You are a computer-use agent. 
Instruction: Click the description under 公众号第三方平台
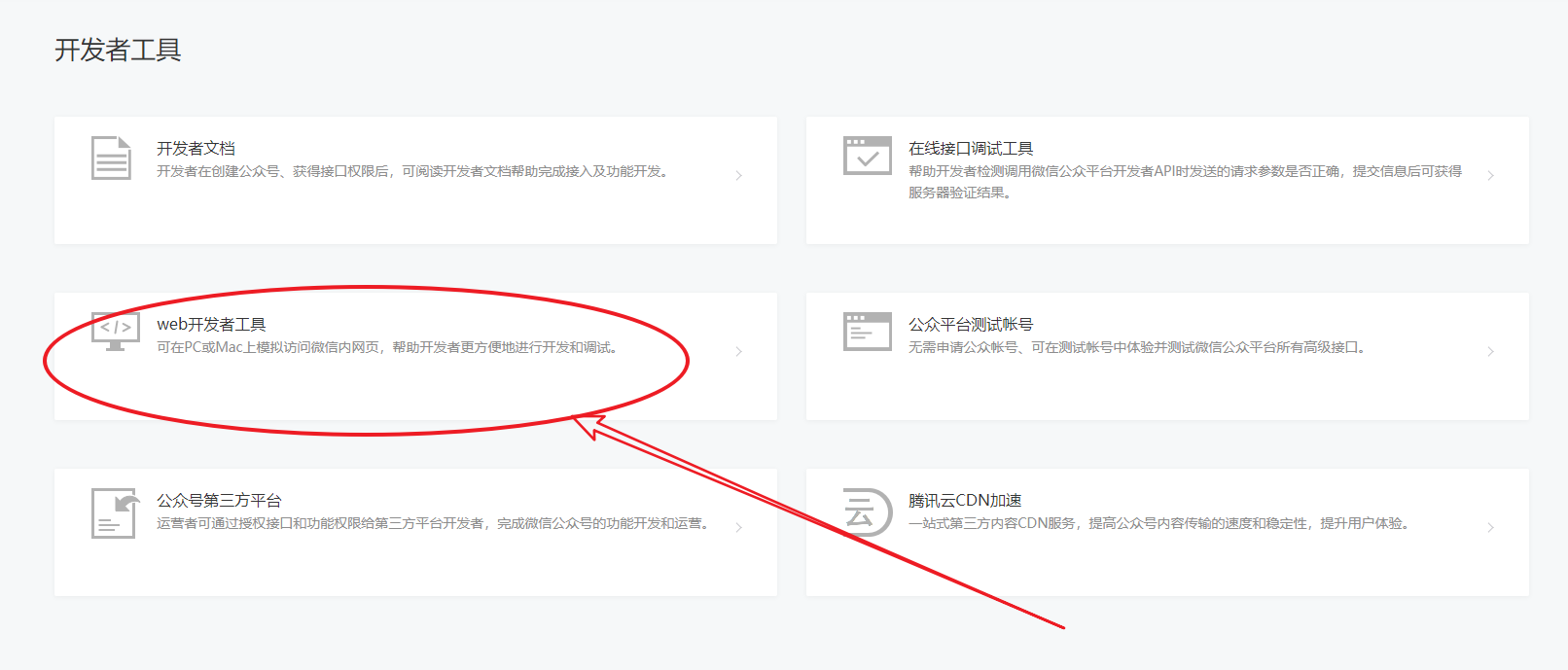point(435,523)
